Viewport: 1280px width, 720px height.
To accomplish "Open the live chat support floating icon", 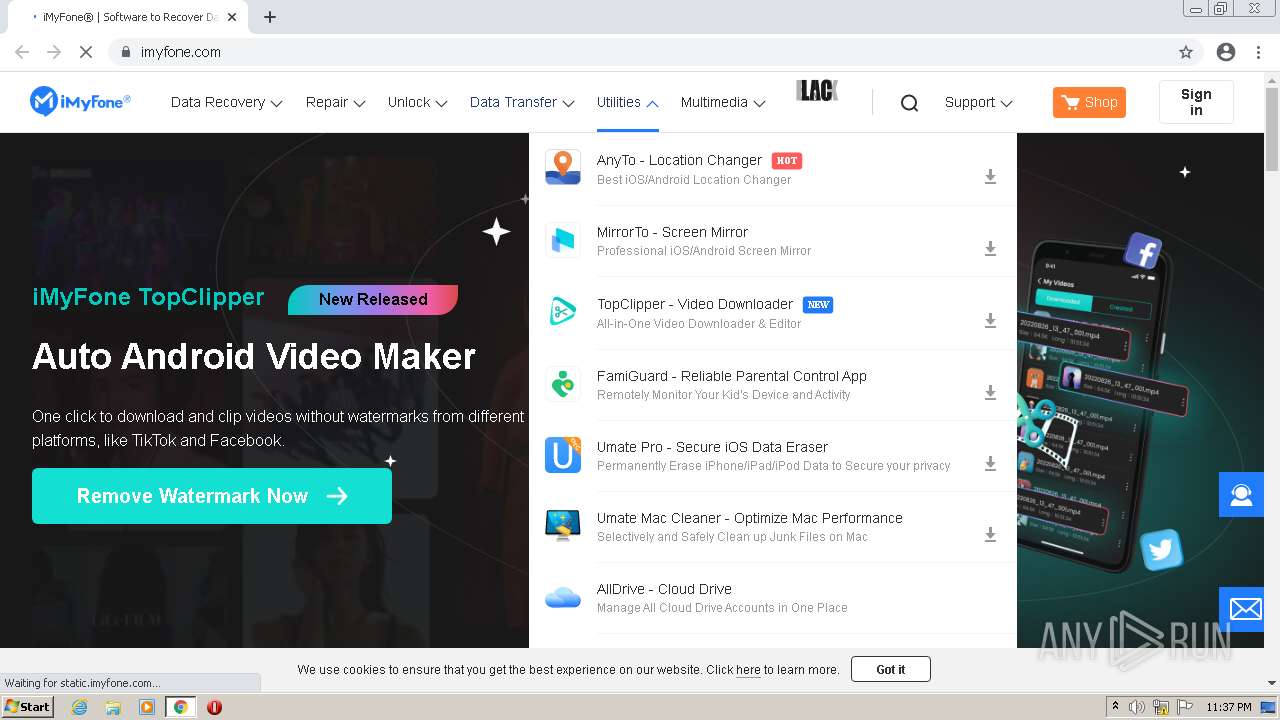I will [1241, 495].
